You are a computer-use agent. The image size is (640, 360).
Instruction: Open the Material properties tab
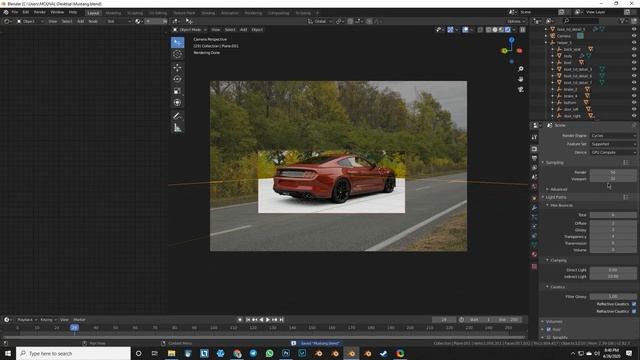(534, 254)
